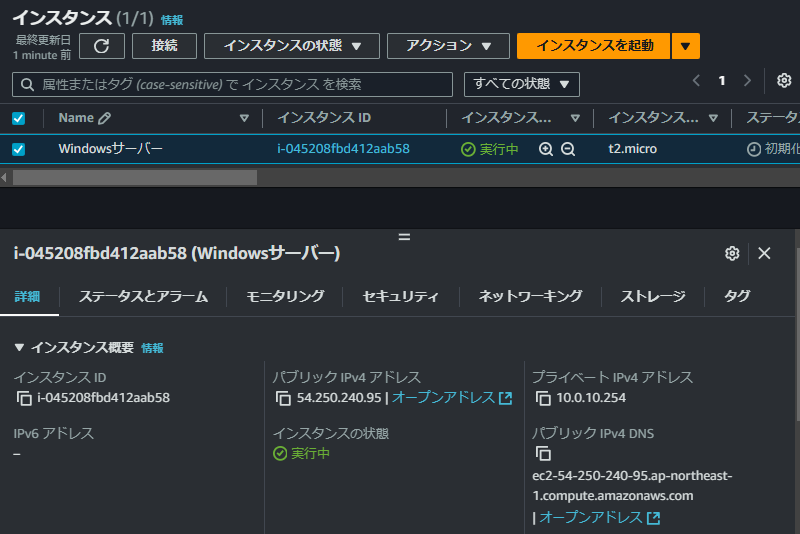The width and height of the screenshot is (800, 534).
Task: Sort by the Name column arrow
Action: tap(244, 118)
